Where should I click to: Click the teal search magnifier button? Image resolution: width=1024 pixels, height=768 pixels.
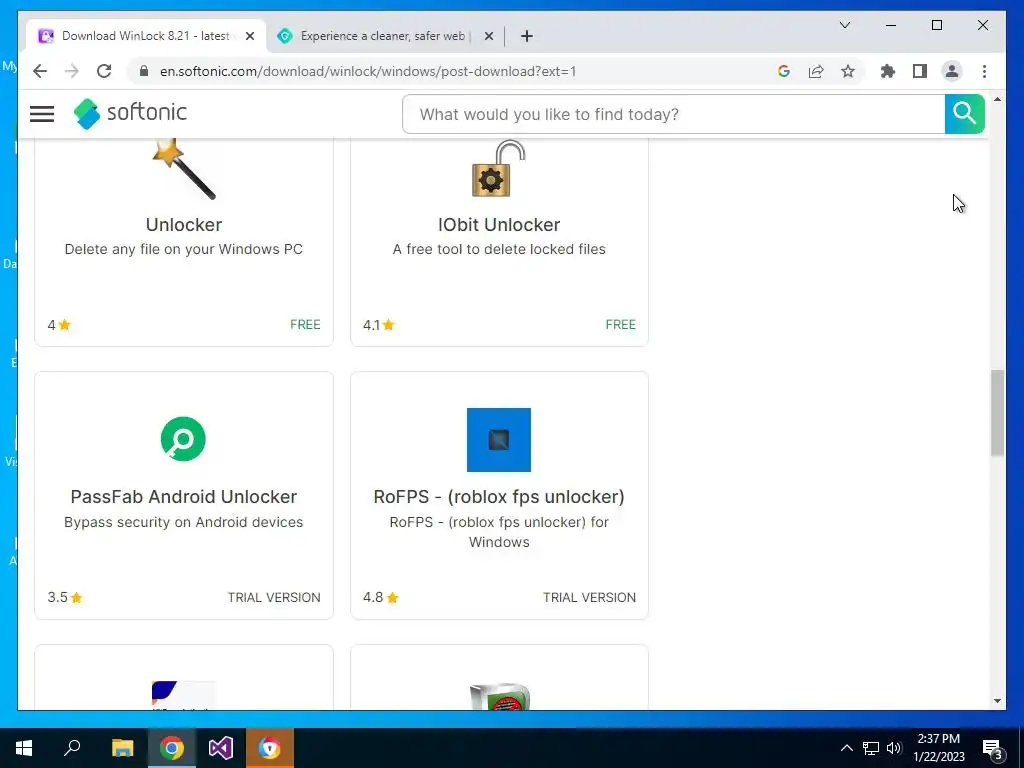(x=964, y=114)
